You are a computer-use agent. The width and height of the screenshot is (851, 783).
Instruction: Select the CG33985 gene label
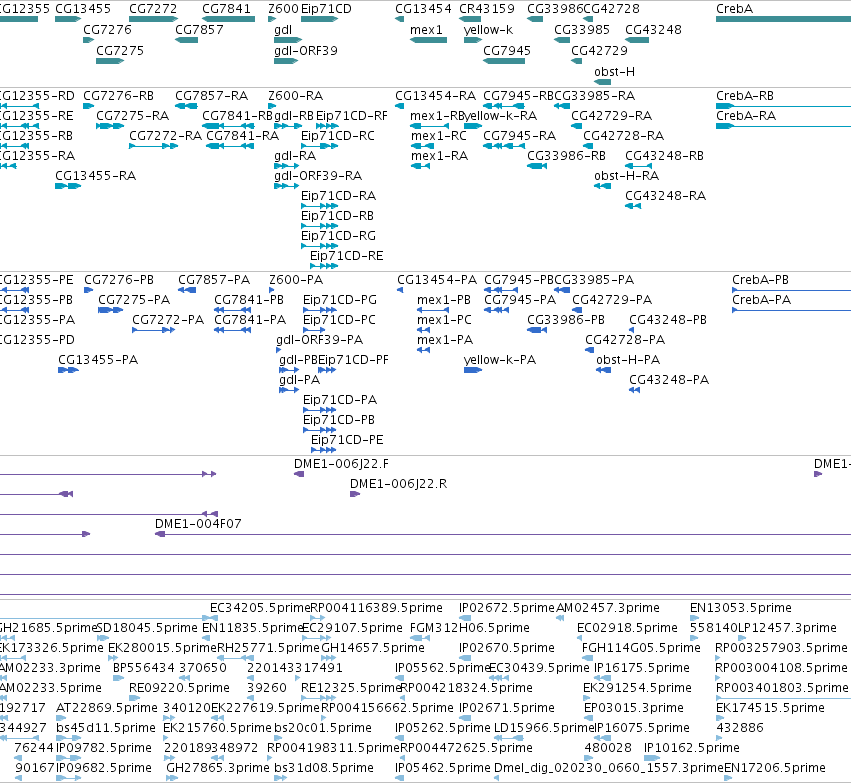click(582, 29)
